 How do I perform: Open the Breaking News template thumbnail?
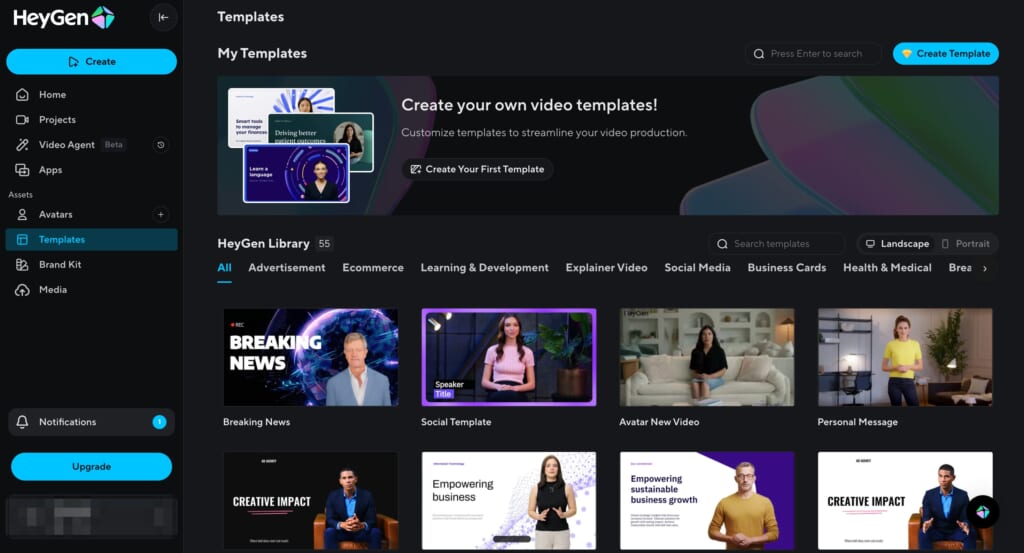[x=311, y=357]
